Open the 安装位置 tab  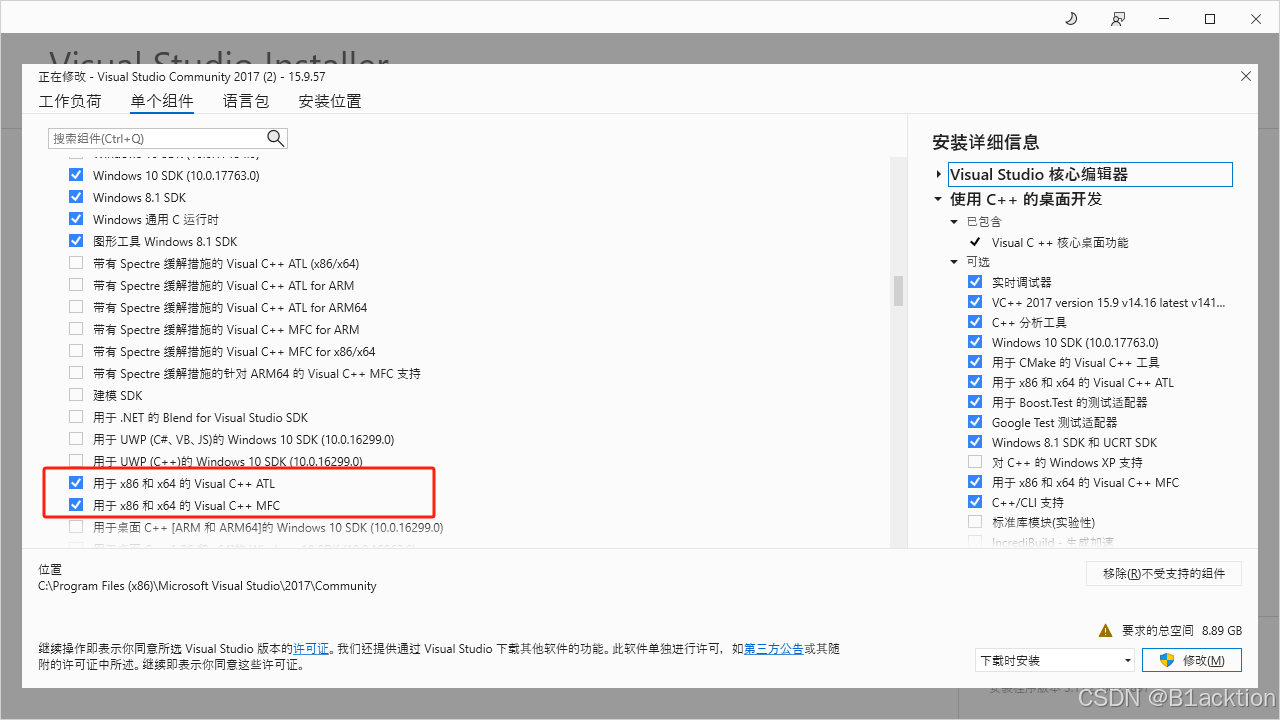tap(330, 101)
